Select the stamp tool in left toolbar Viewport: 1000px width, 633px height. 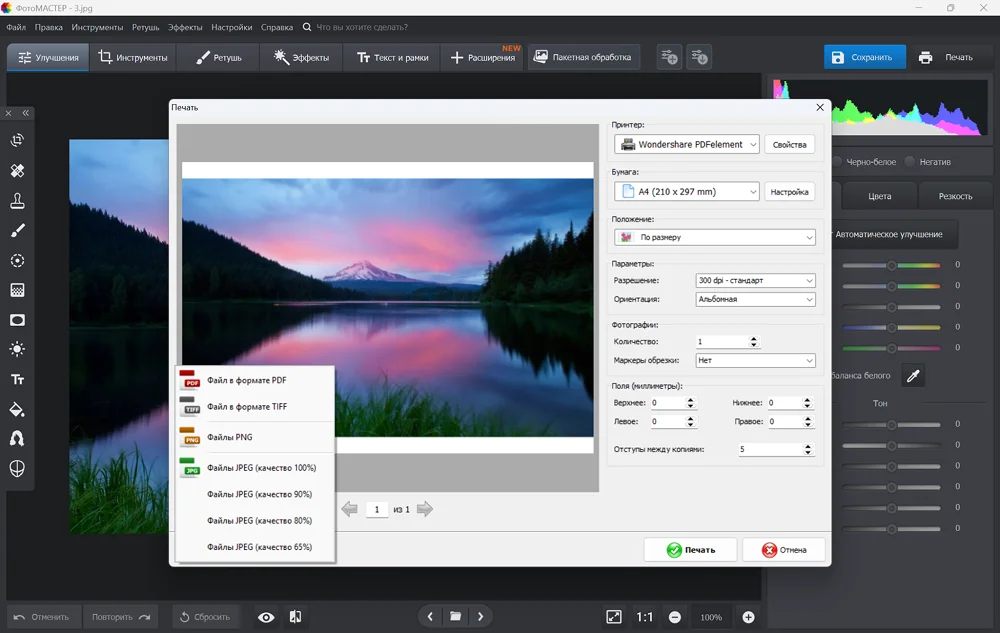coord(17,201)
